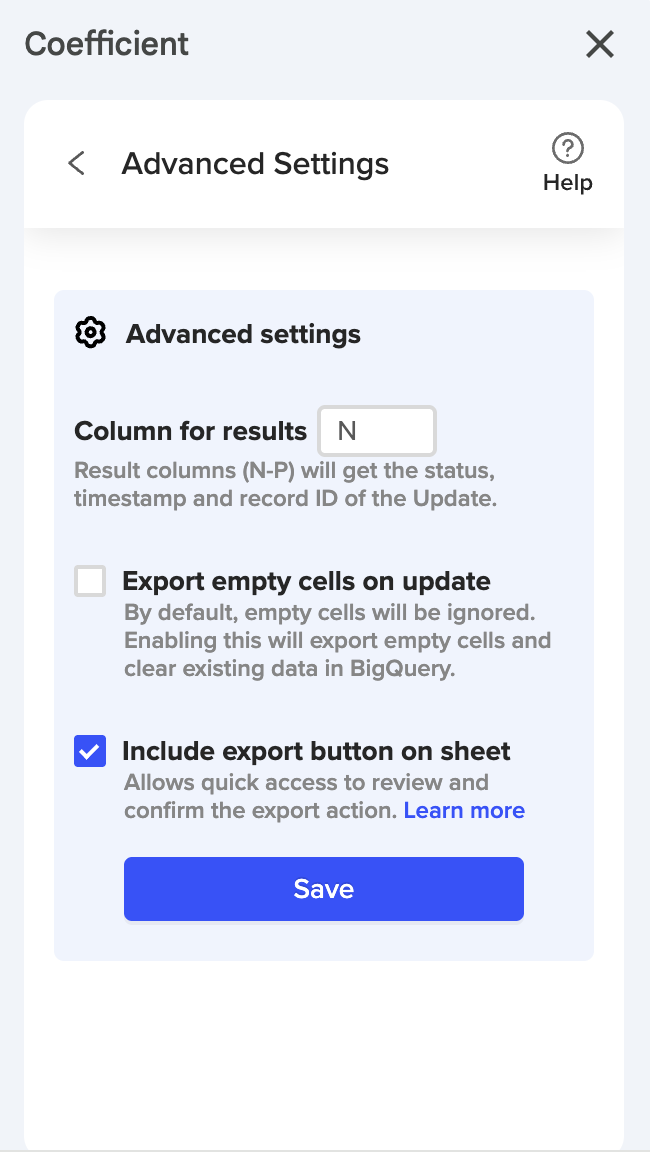The image size is (650, 1152).
Task: Open help via the question mark icon
Action: pyautogui.click(x=568, y=149)
